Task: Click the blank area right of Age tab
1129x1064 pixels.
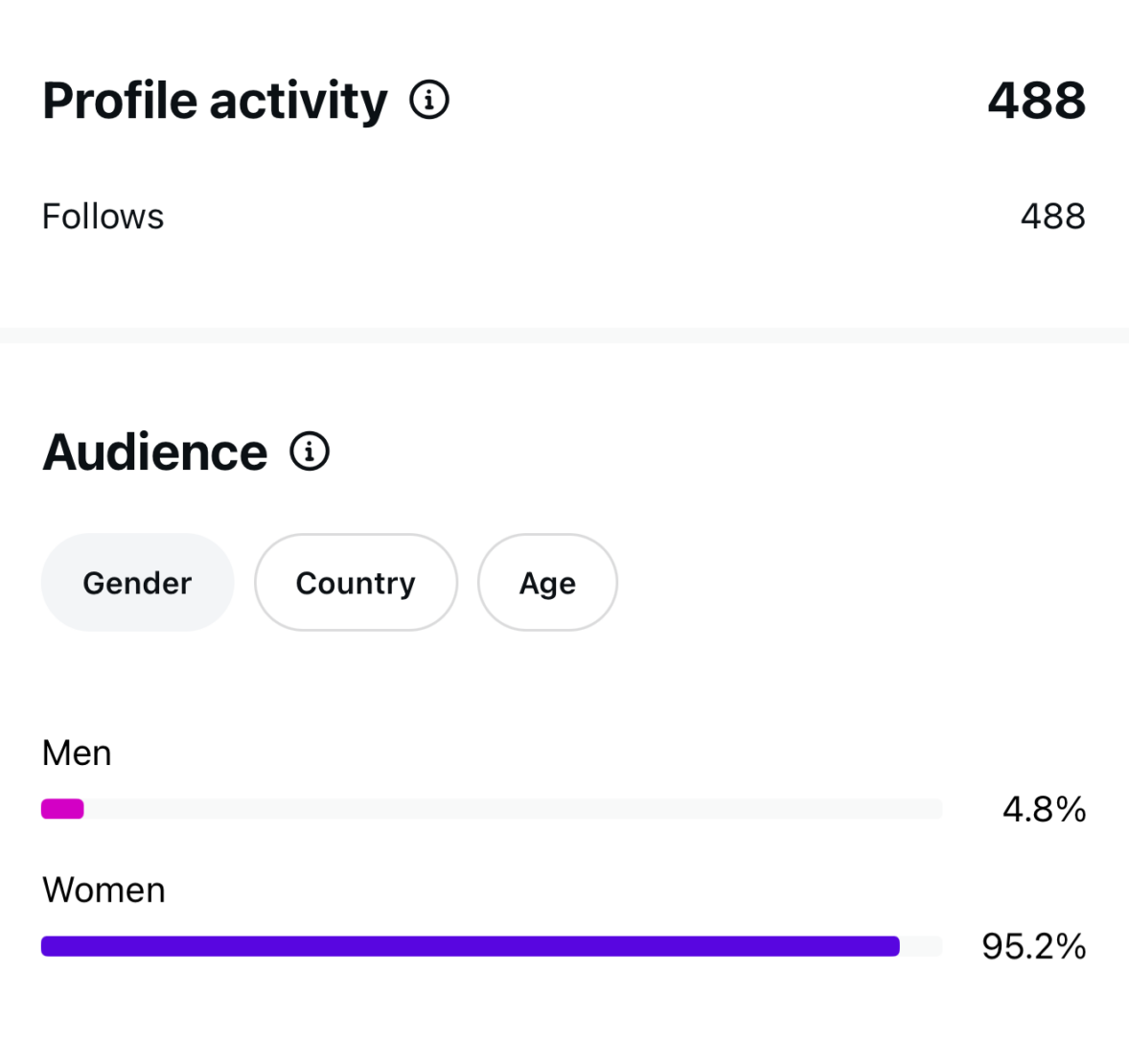Action: coord(863,583)
